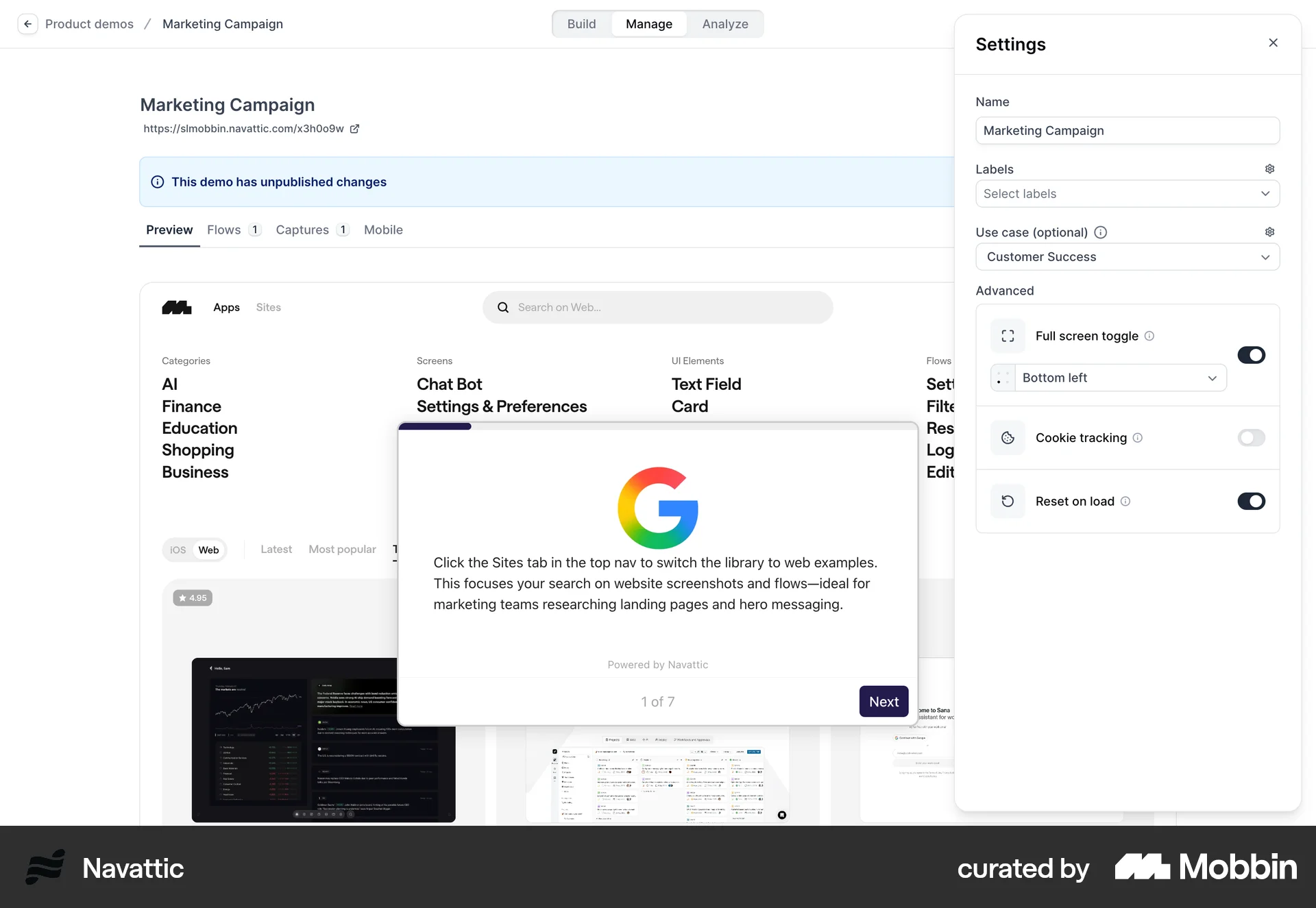The height and width of the screenshot is (908, 1316).
Task: Open the Flows tab
Action: pos(223,230)
